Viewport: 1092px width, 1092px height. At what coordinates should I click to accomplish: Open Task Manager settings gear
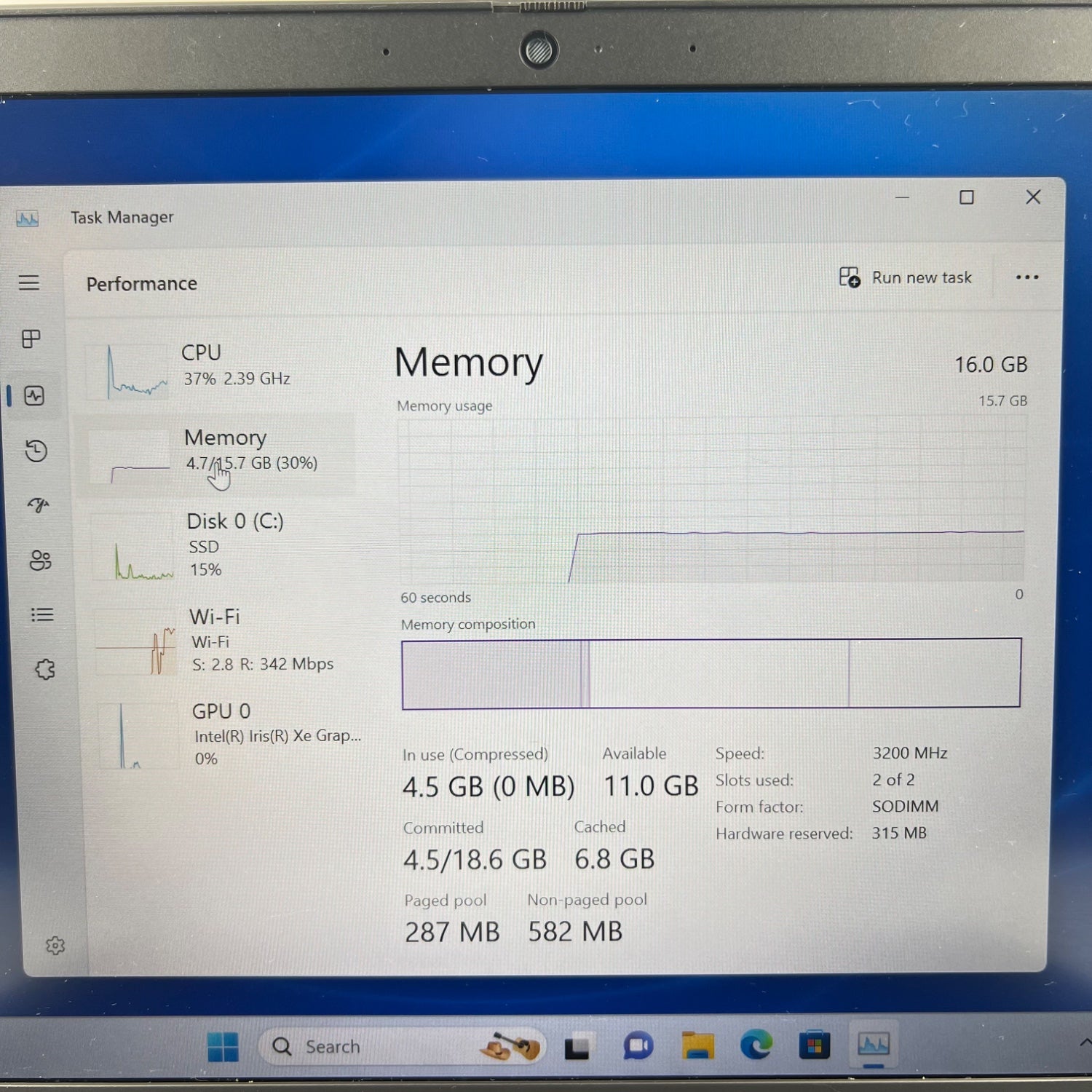pyautogui.click(x=55, y=946)
